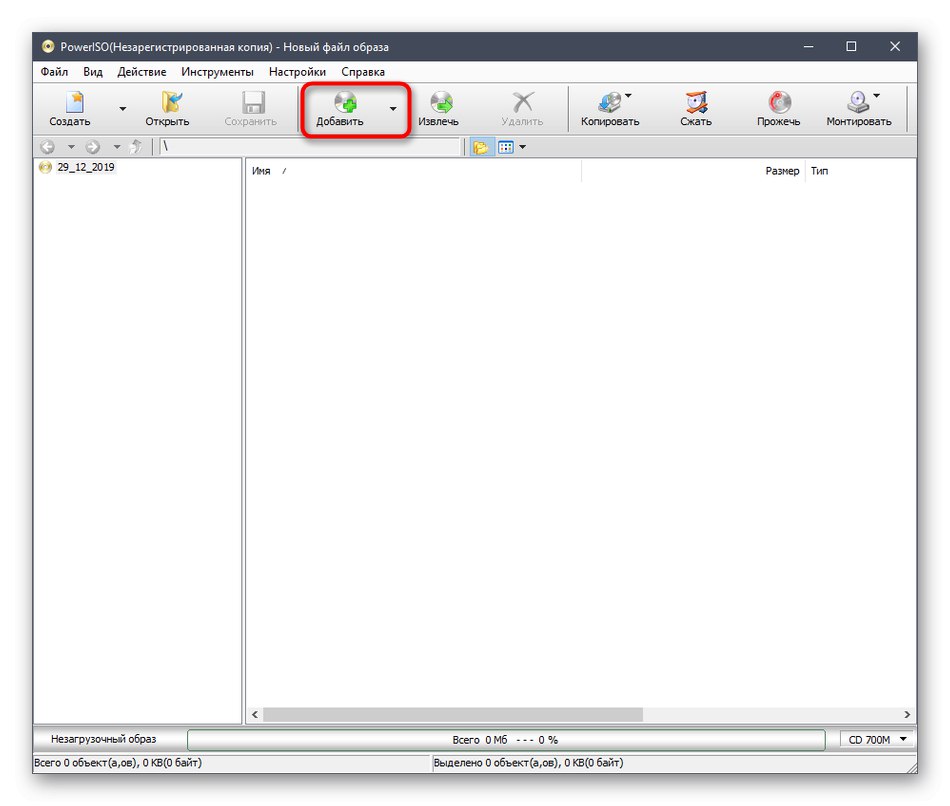The width and height of the screenshot is (950, 806).
Task: Click the view mode icon
Action: (x=505, y=147)
